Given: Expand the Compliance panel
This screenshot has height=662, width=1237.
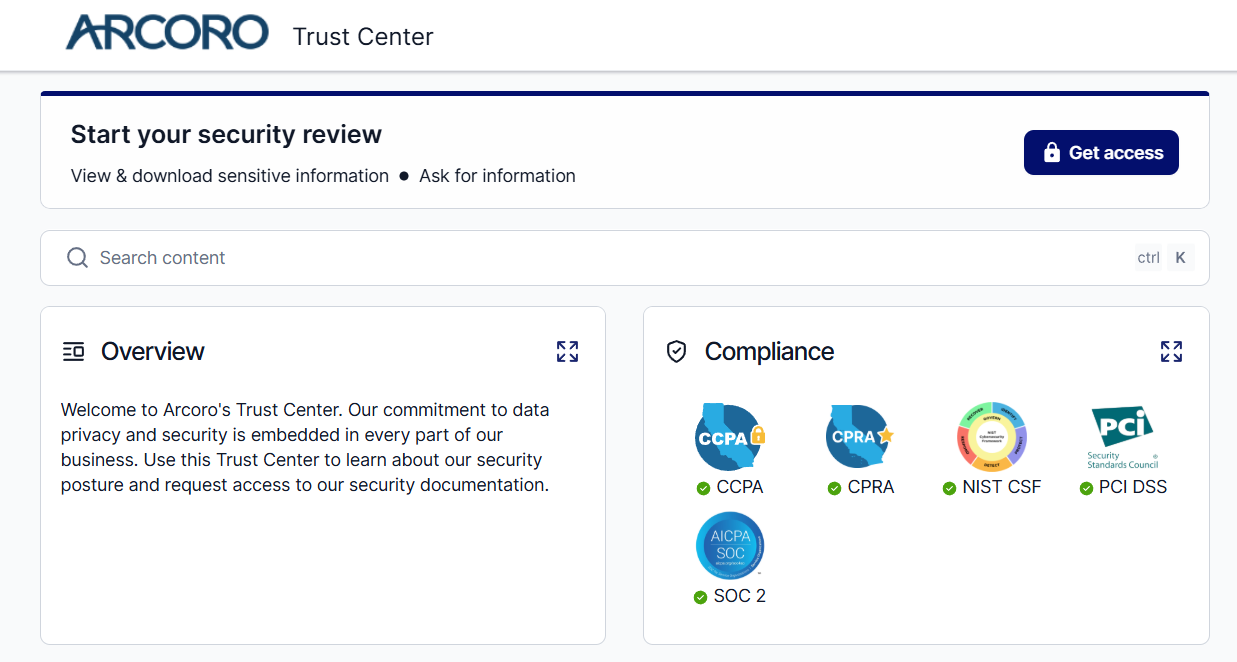Looking at the screenshot, I should (1171, 351).
